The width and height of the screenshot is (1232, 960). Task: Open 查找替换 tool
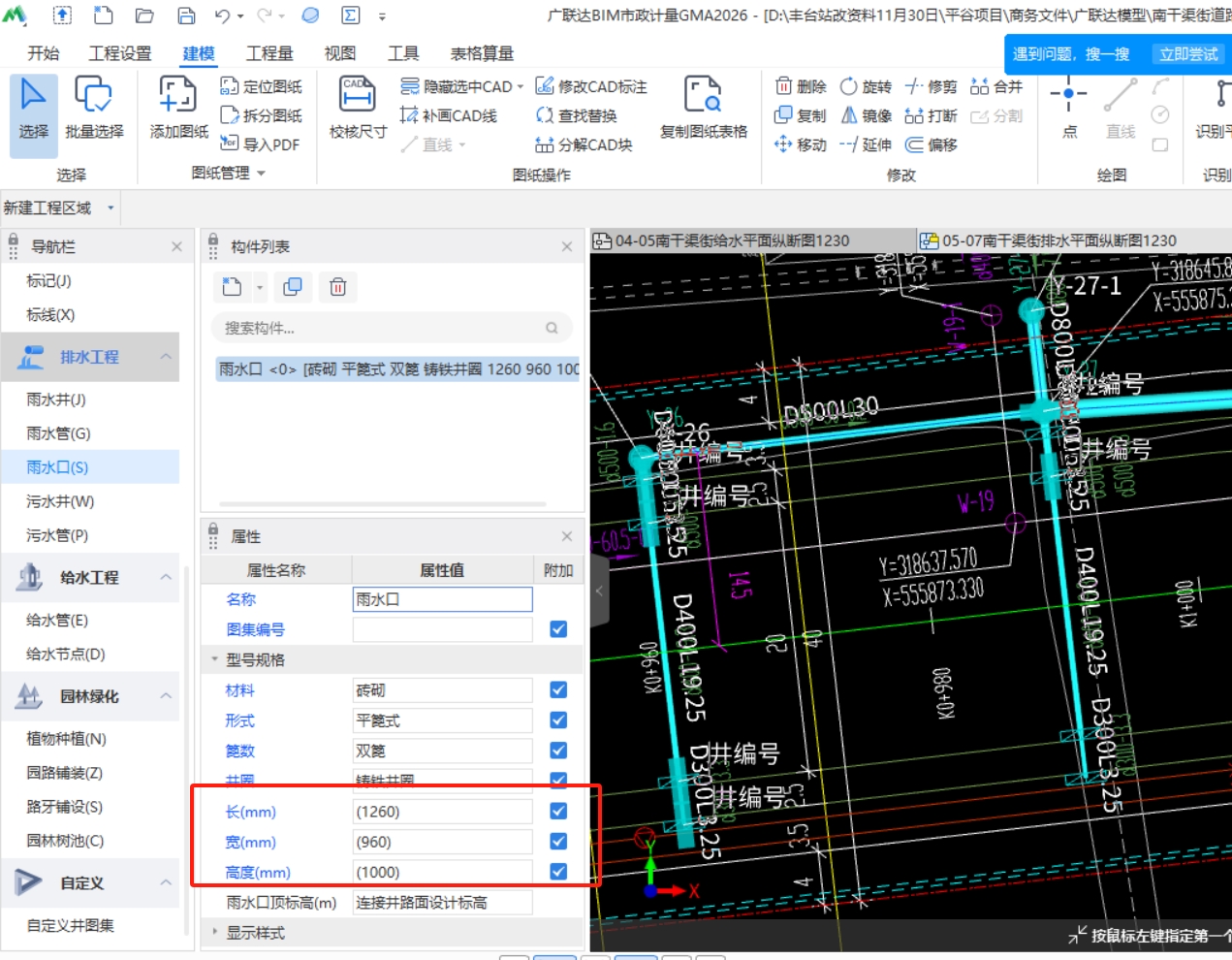point(577,115)
